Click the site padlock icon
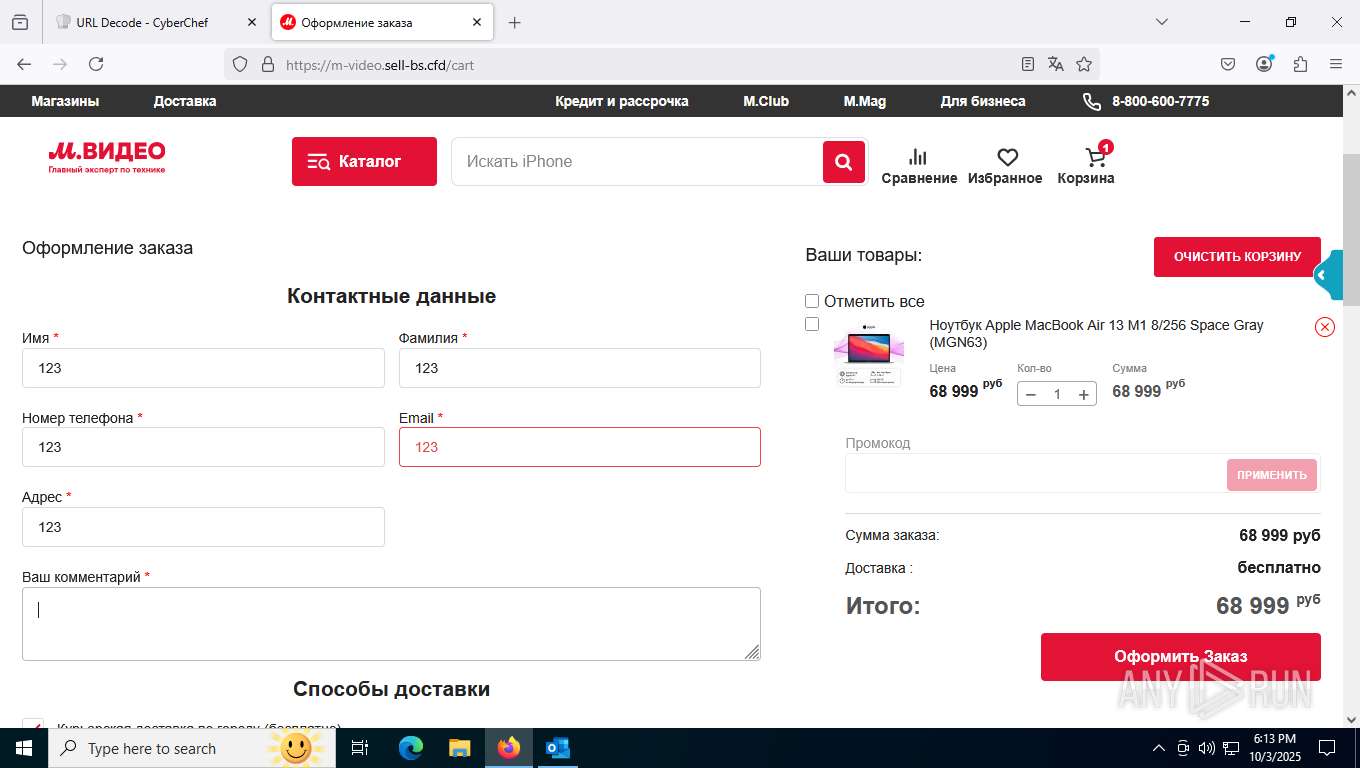1360x768 pixels. point(267,64)
